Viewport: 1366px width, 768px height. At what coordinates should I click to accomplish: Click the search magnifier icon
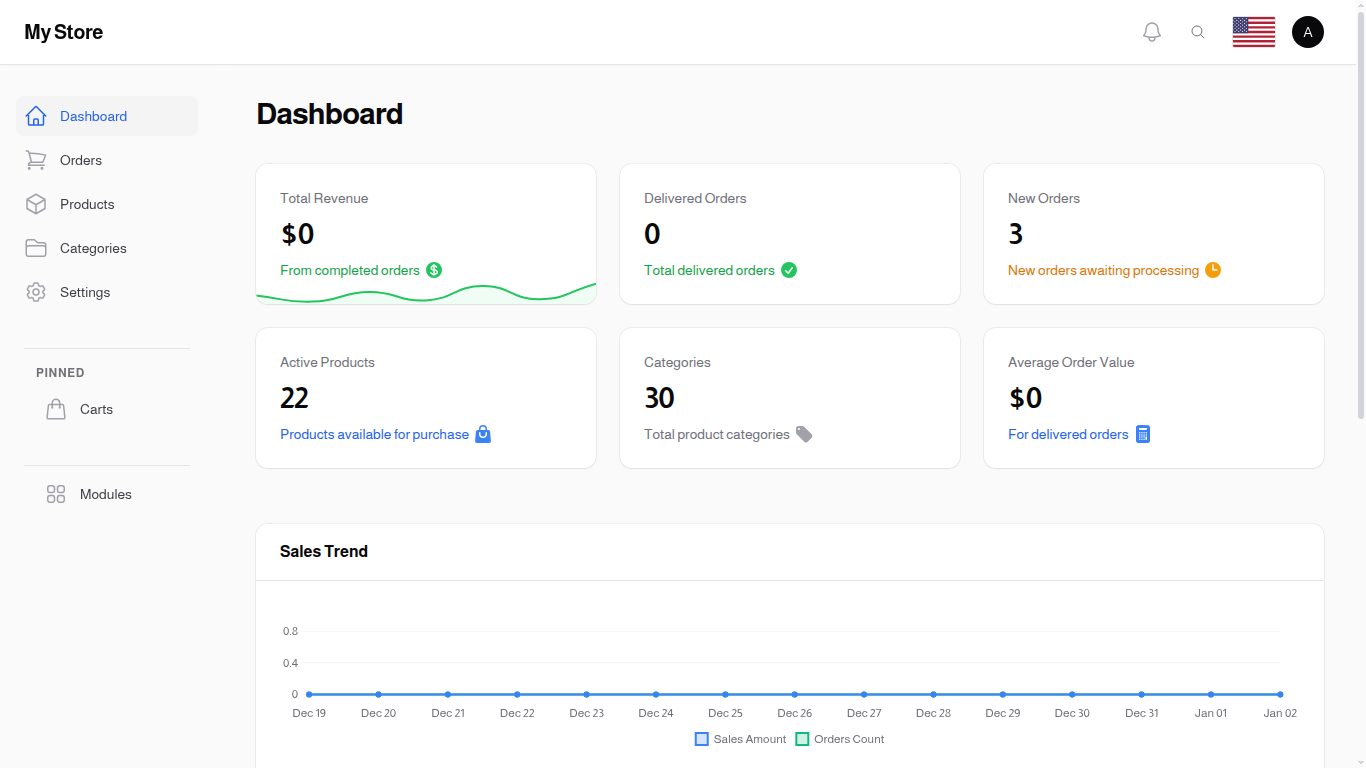[x=1198, y=31]
